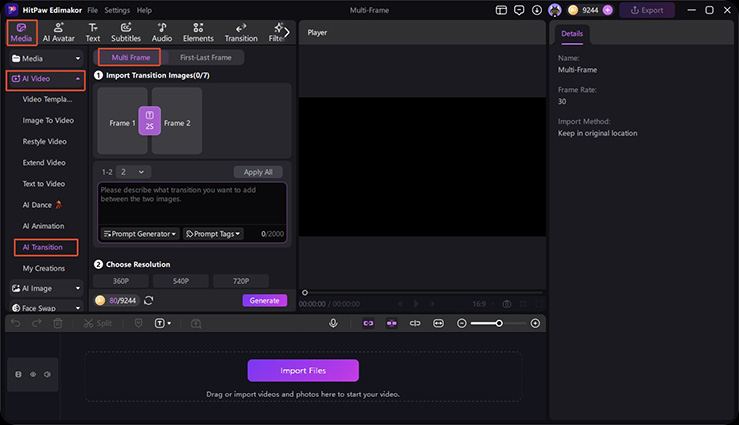Open My Creations in sidebar
Viewport: 739px width, 425px height.
coord(43,268)
